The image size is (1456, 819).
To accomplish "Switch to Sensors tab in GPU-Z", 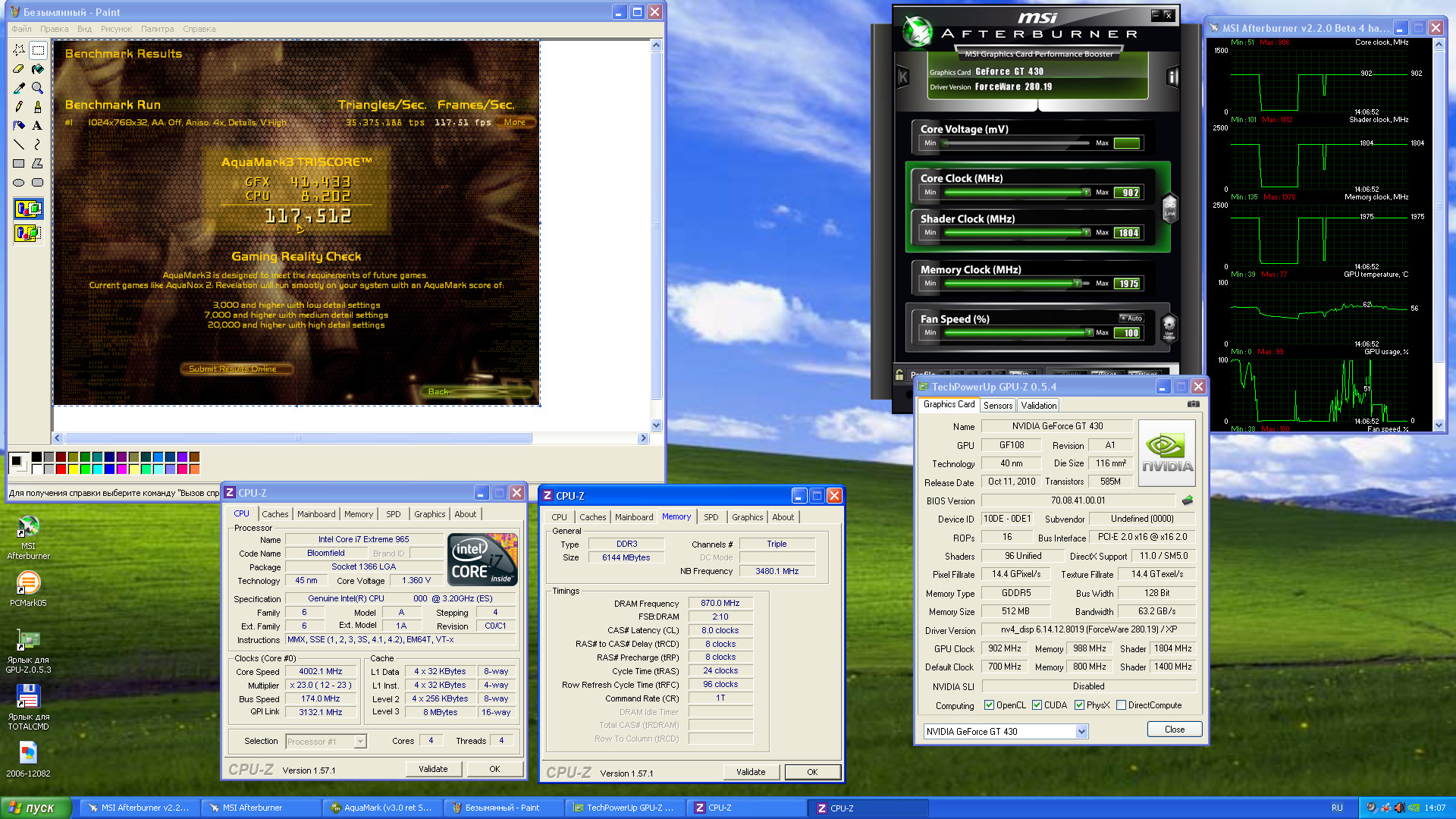I will (x=998, y=406).
